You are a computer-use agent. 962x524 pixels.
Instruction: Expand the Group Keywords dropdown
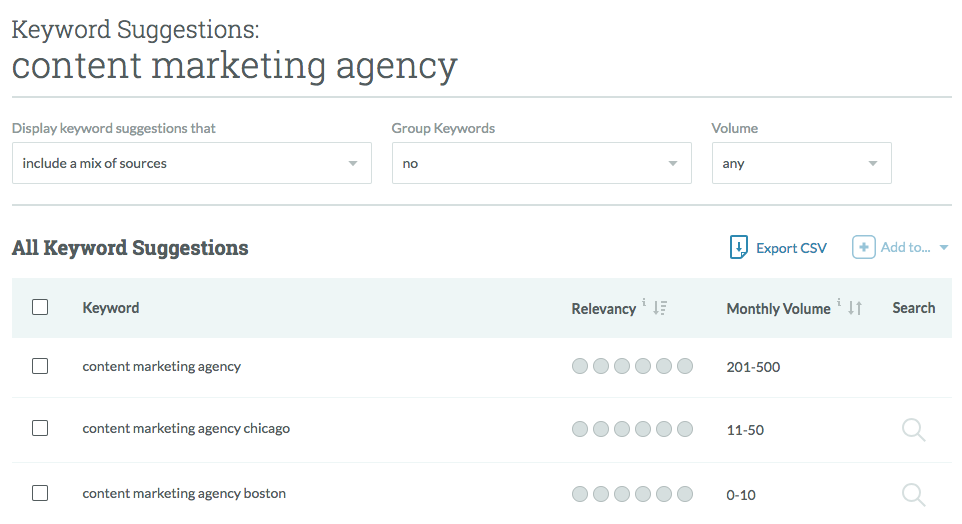tap(541, 163)
